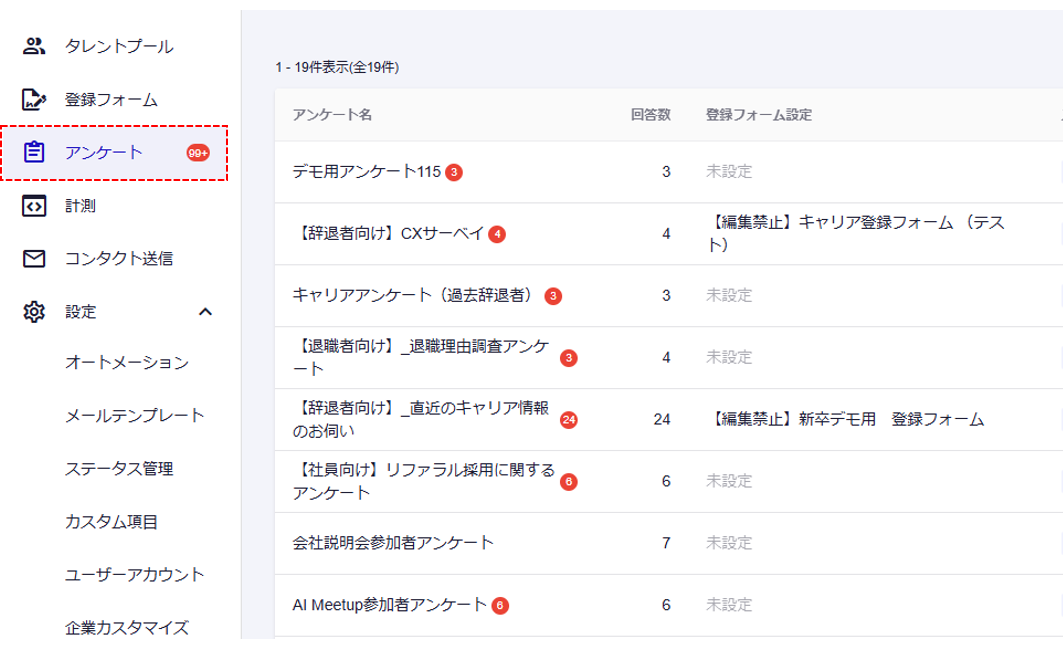The image size is (1063, 652).
Task: Click the gear icon beside 設定
Action: (35, 311)
